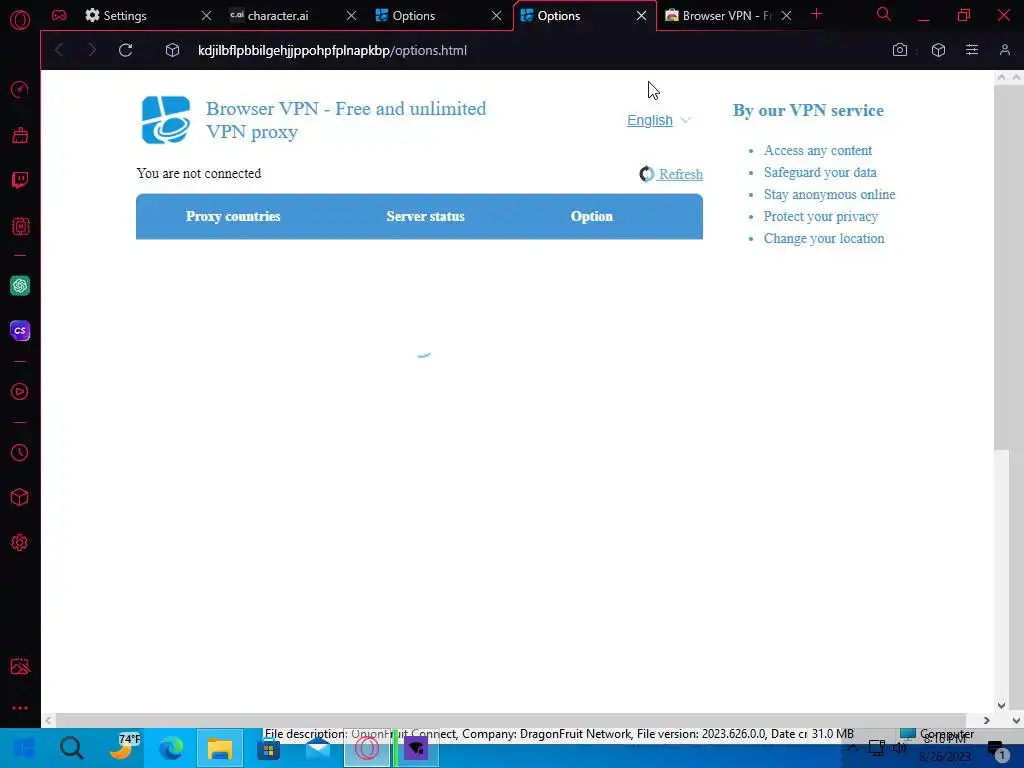The image size is (1024, 768).
Task: Open Windows taskbar search
Action: 72,748
